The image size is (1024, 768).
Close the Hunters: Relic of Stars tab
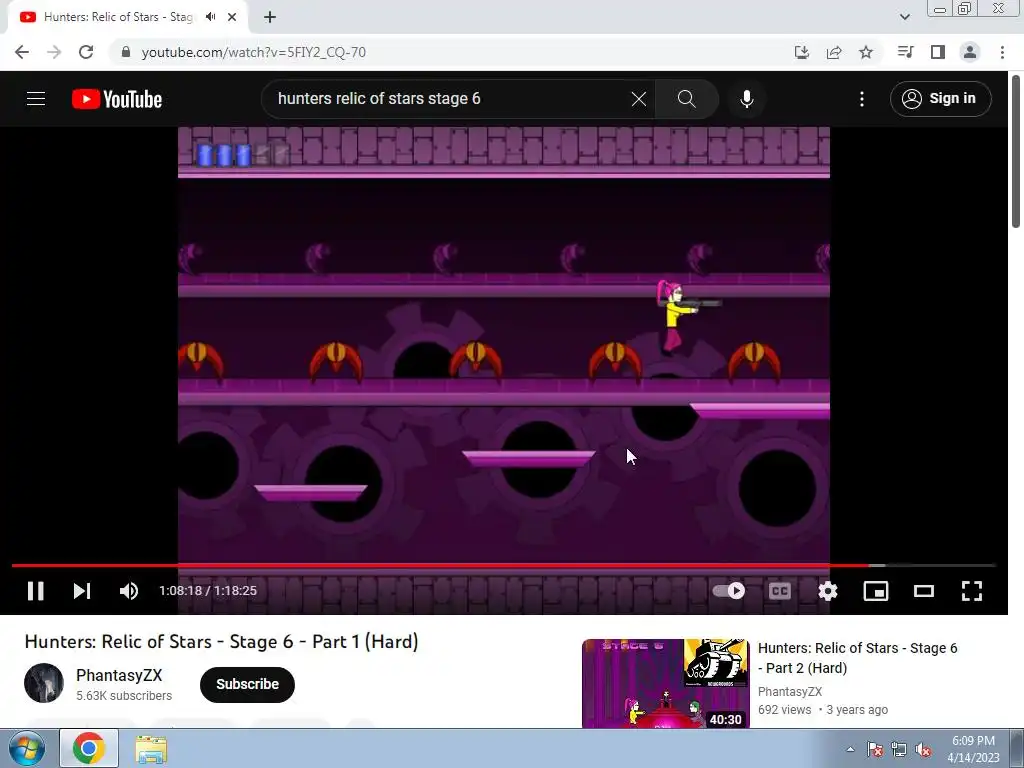point(232,17)
